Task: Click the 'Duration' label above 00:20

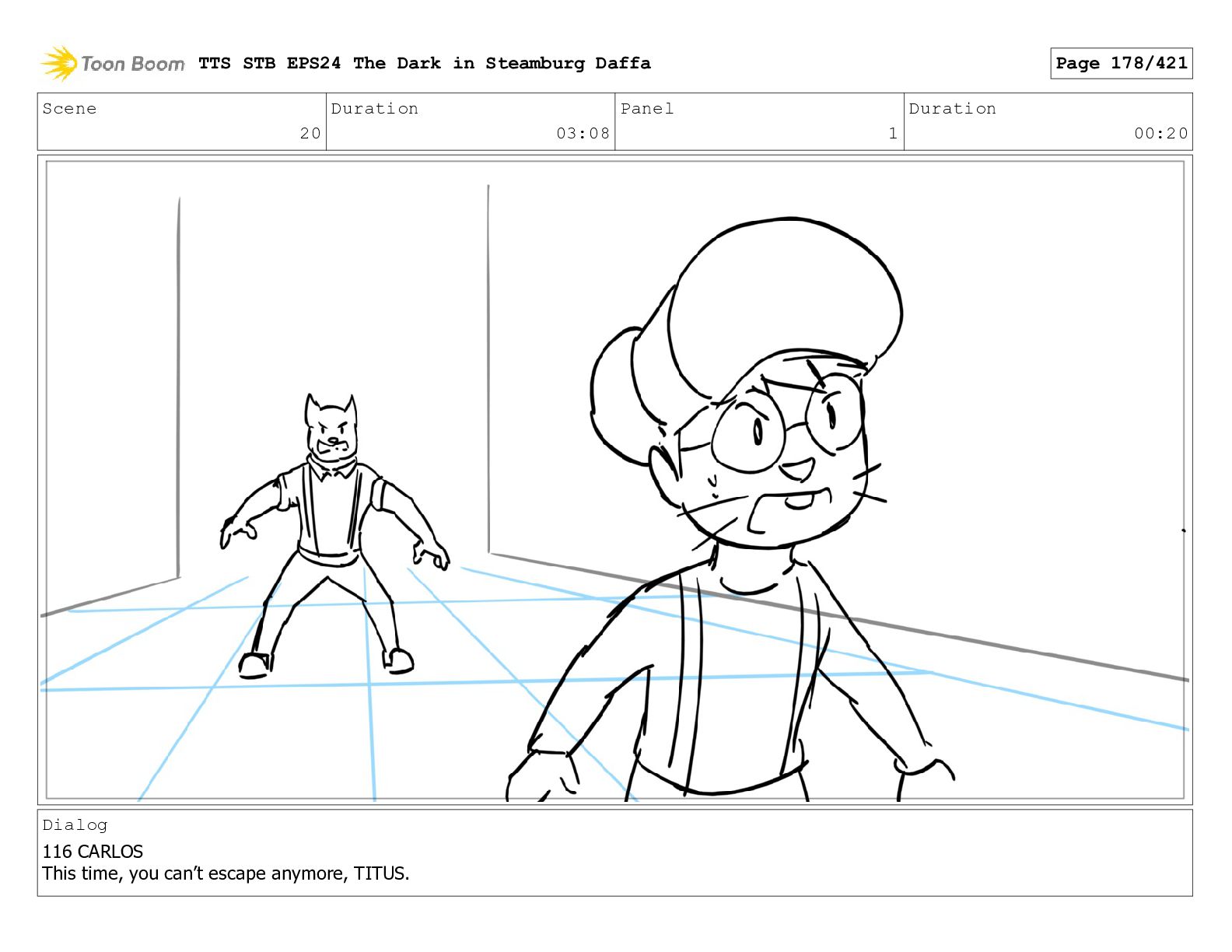Action: point(953,109)
